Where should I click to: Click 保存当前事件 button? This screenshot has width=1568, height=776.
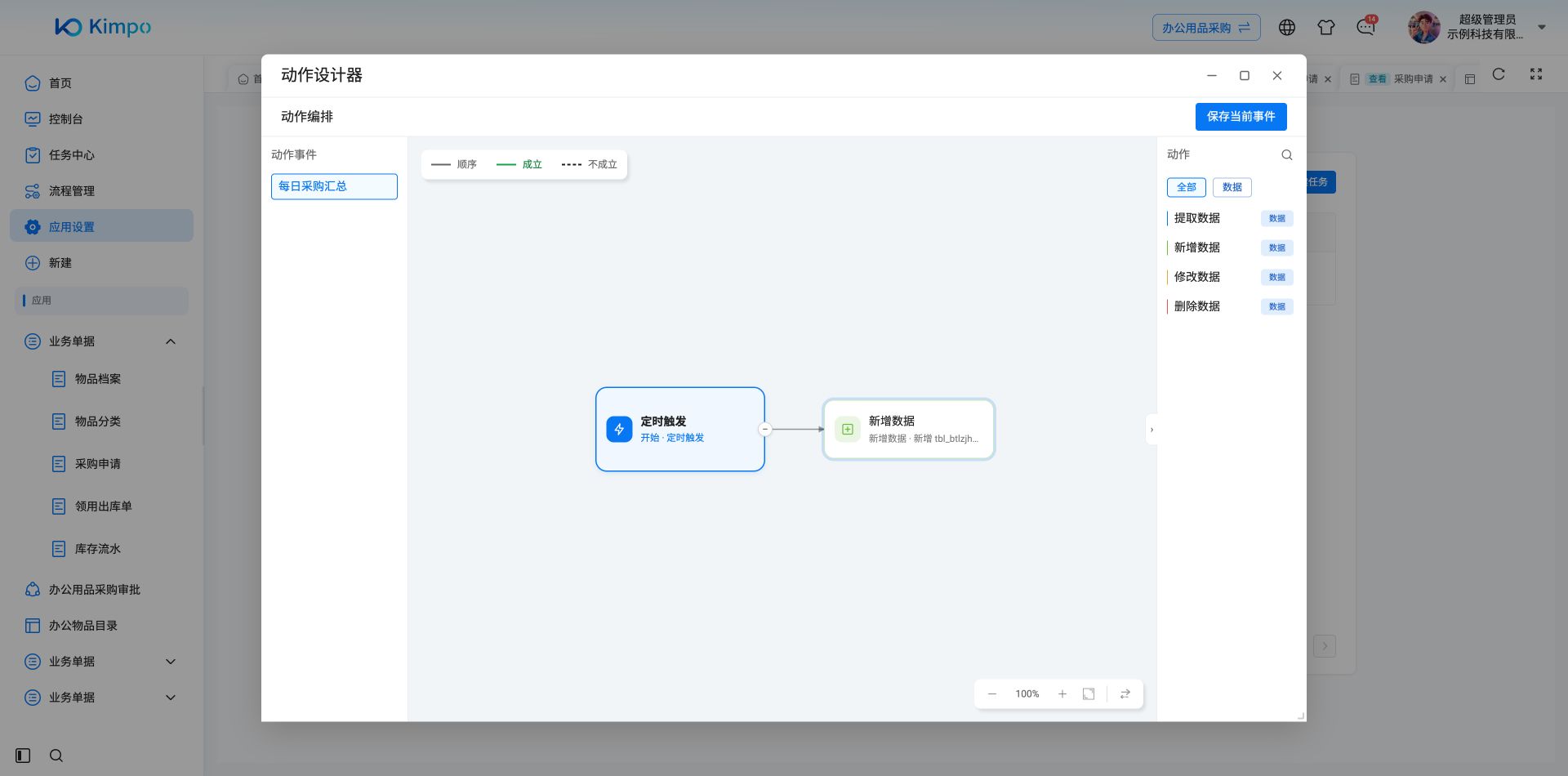pos(1241,117)
